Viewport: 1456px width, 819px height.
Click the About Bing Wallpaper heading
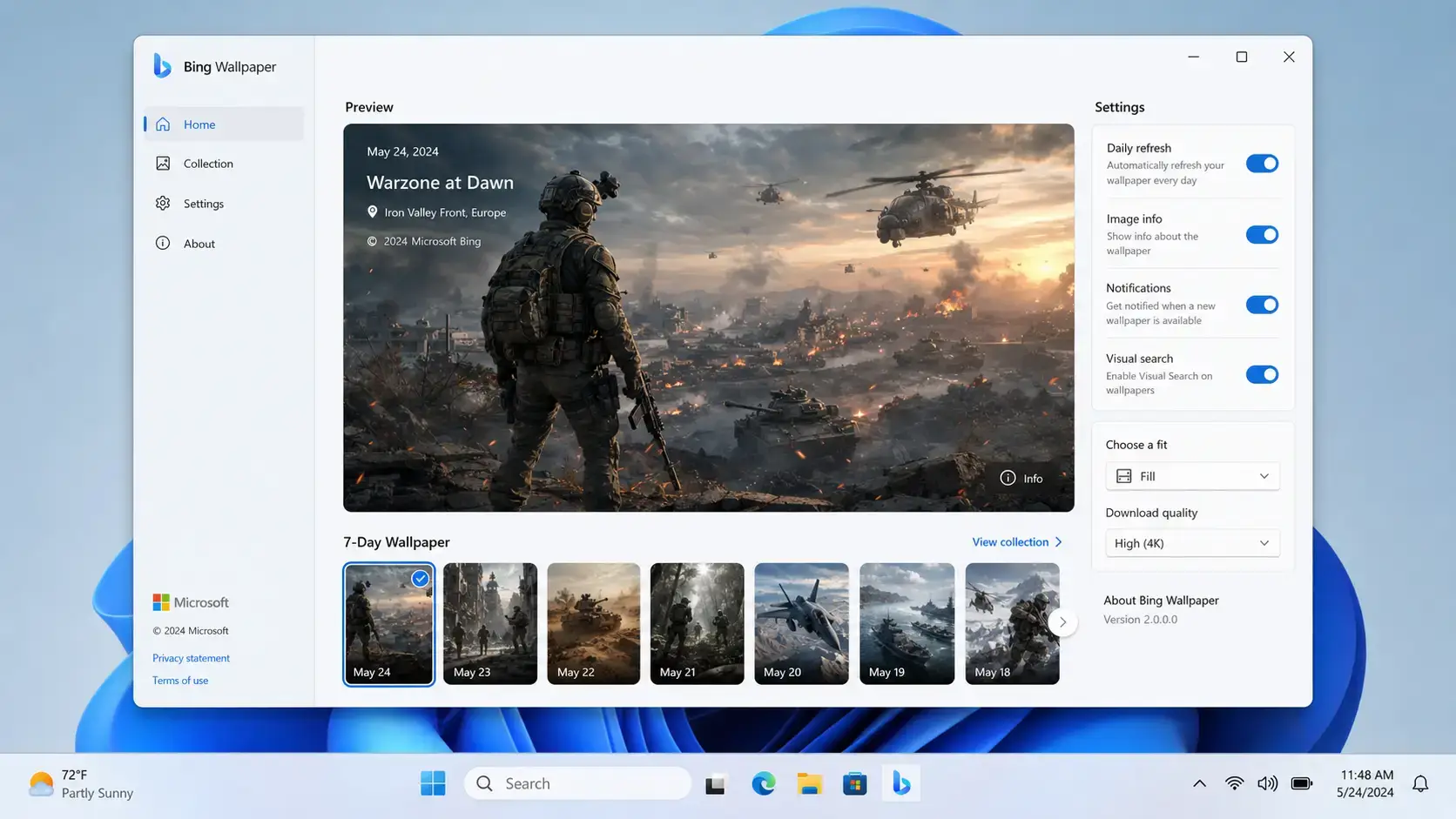(1161, 601)
